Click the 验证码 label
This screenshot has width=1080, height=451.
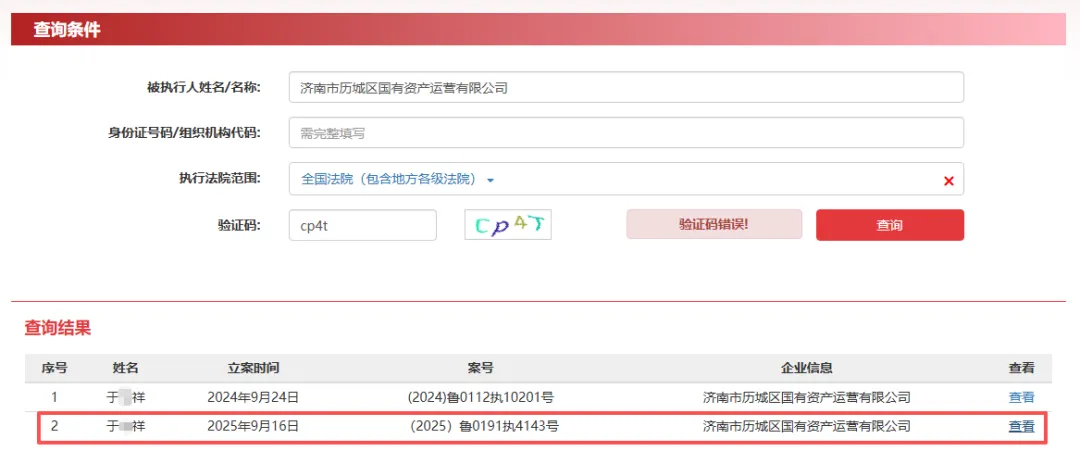pos(238,224)
